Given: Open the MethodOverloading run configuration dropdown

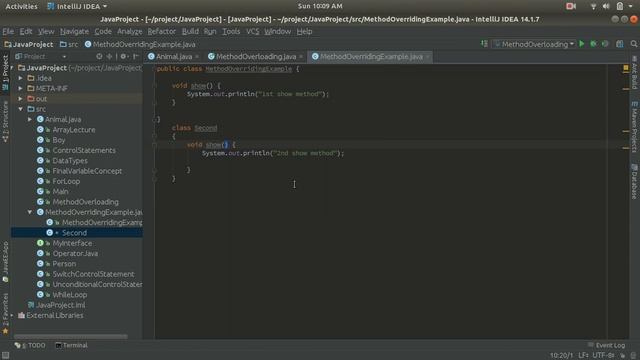Looking at the screenshot, I should point(534,44).
